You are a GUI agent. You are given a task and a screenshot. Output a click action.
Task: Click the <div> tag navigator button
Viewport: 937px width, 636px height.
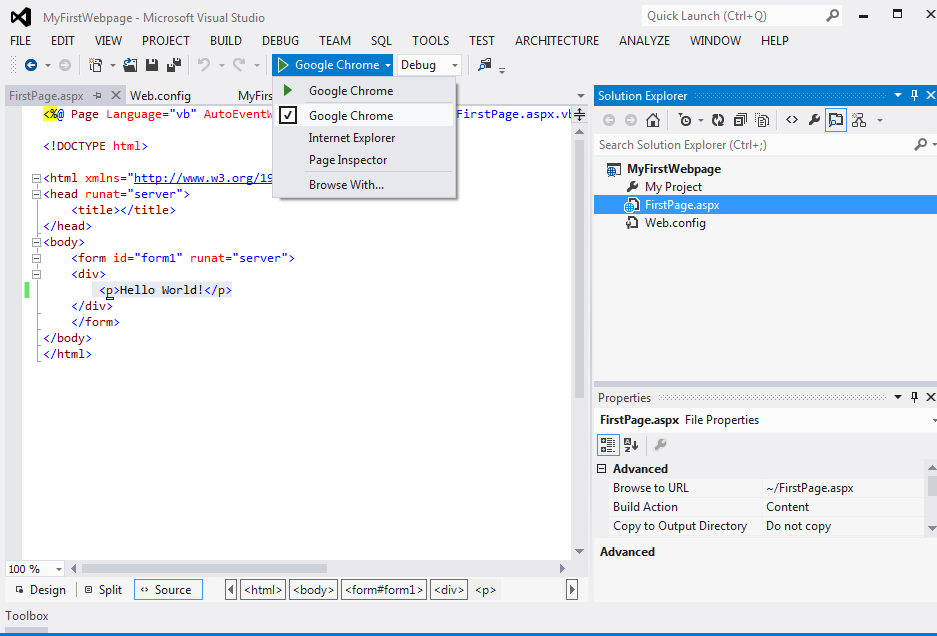(449, 590)
